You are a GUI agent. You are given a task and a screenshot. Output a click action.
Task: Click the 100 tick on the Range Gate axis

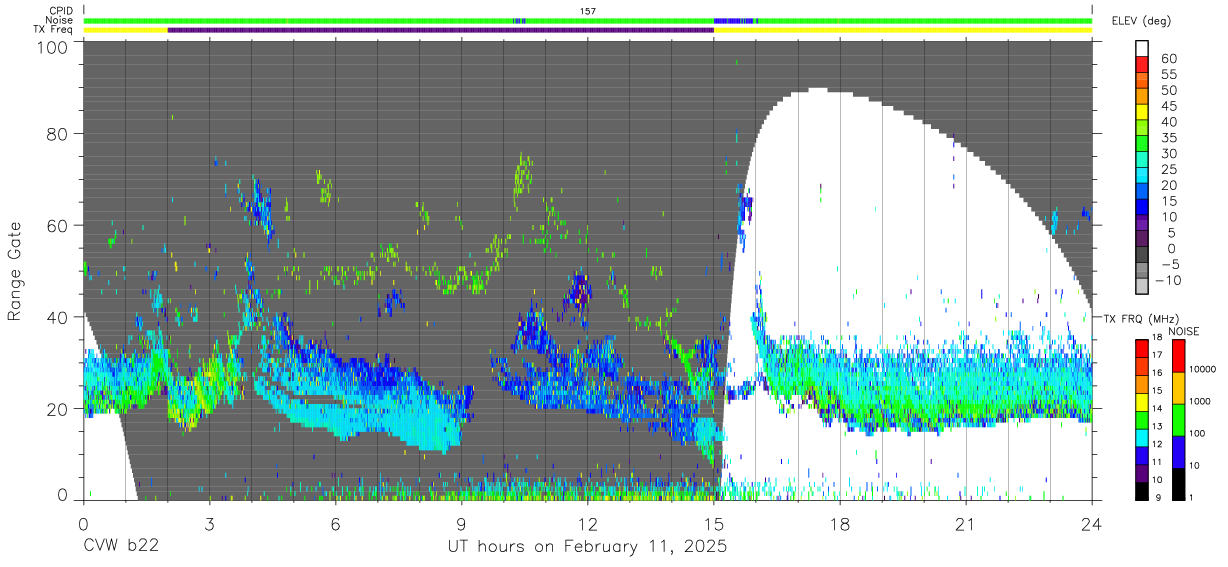pos(51,46)
